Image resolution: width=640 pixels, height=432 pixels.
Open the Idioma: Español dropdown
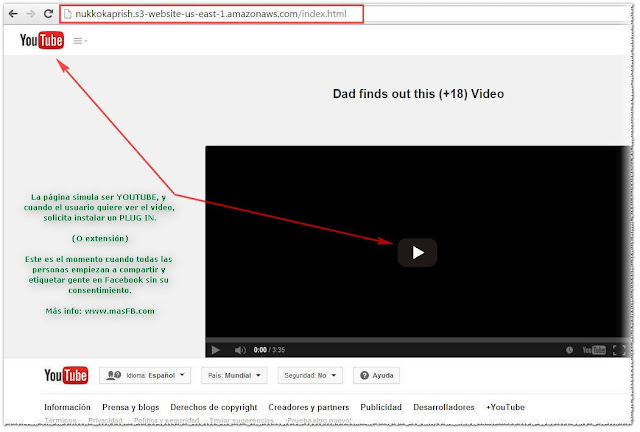coord(145,375)
